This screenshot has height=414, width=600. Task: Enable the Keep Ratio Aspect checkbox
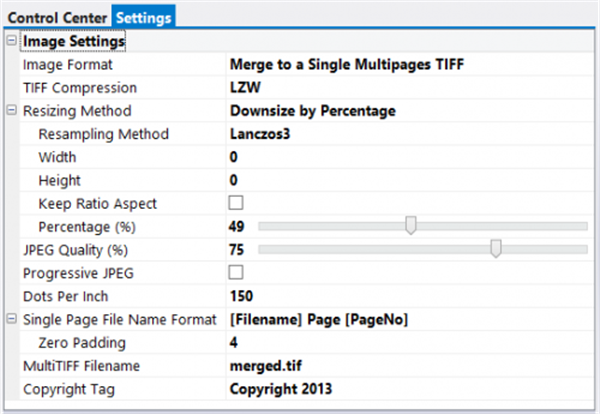[x=236, y=203]
